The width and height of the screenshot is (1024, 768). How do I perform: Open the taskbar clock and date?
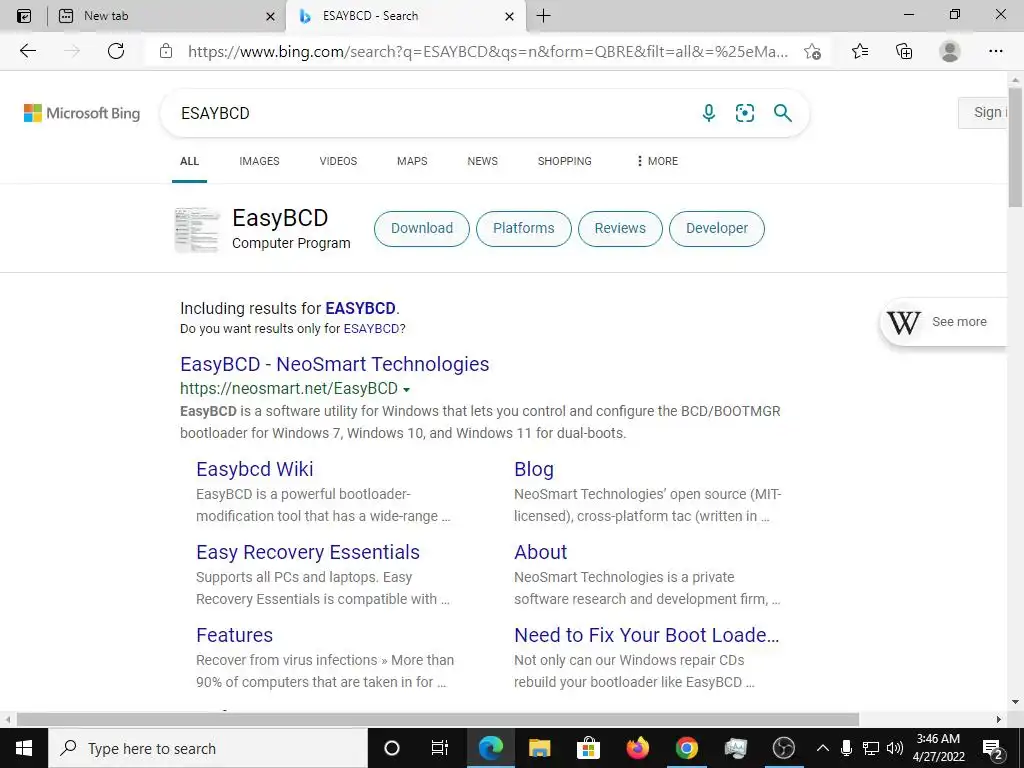click(938, 748)
